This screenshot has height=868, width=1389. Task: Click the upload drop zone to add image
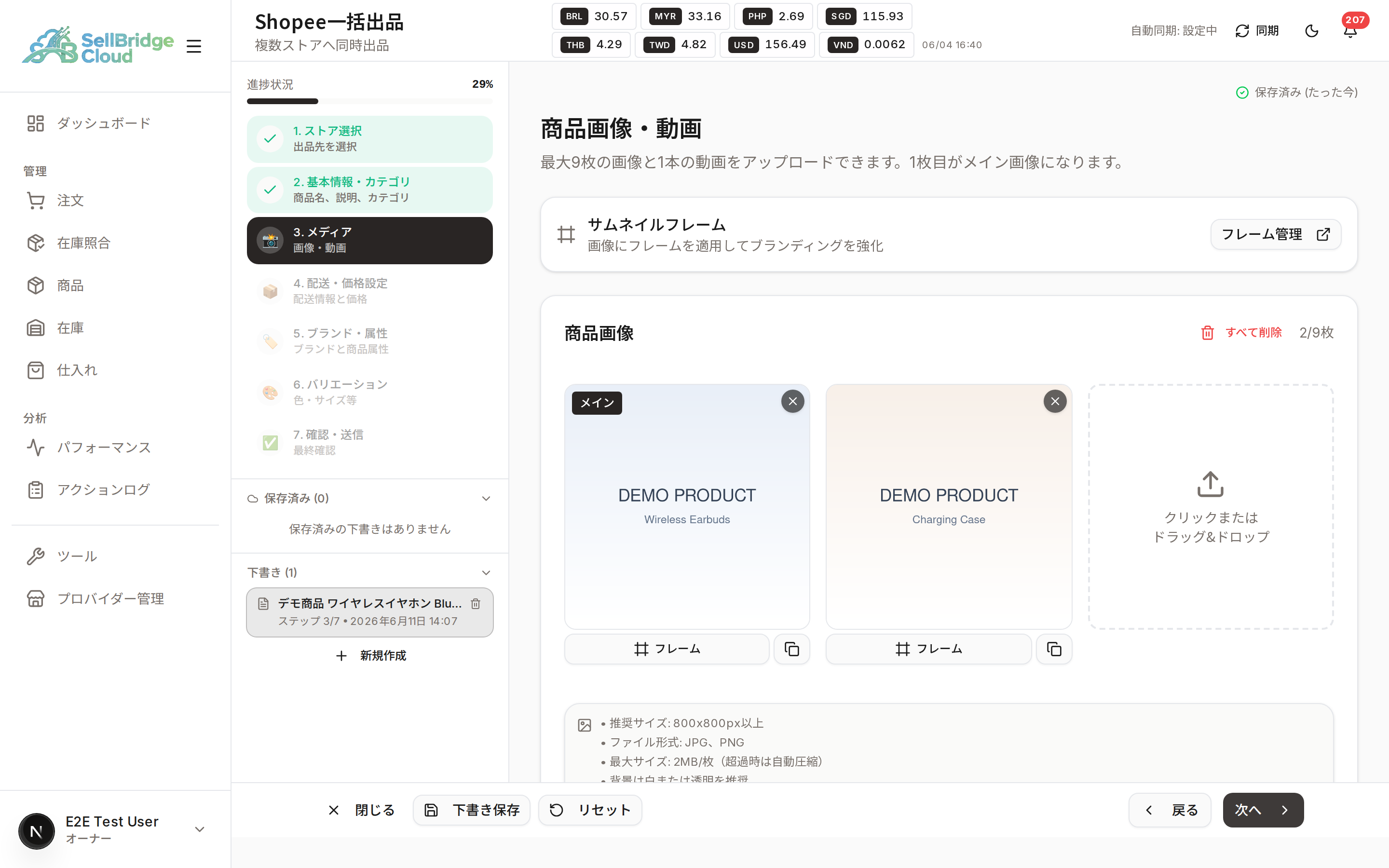(1211, 507)
